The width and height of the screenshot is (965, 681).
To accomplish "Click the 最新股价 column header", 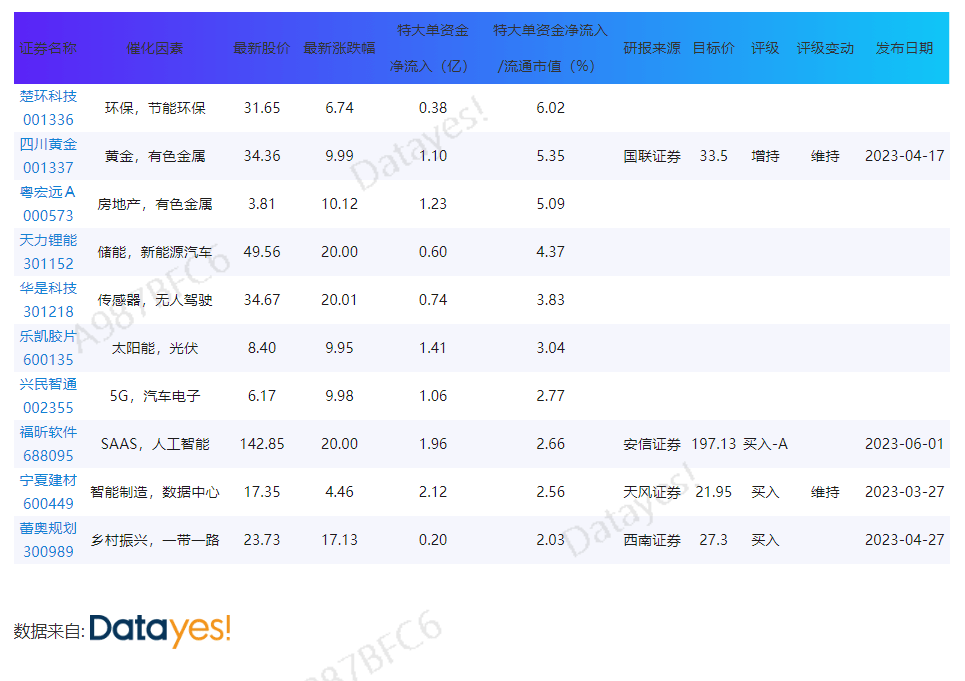I will click(x=261, y=48).
